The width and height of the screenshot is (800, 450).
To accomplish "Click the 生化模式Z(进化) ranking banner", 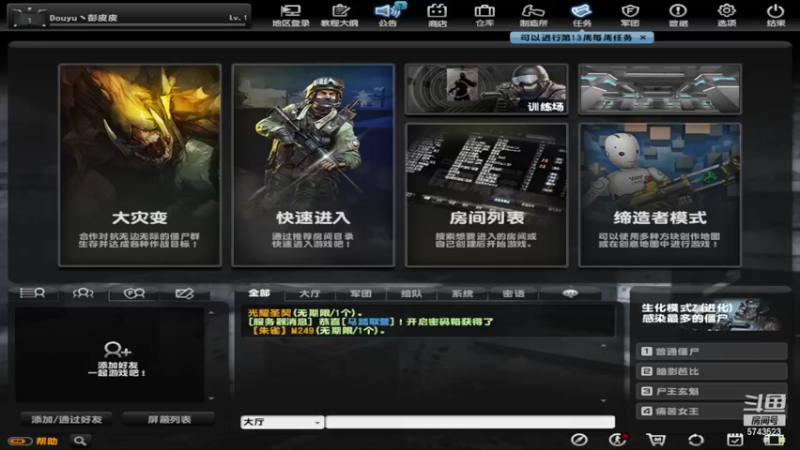I will pos(709,315).
